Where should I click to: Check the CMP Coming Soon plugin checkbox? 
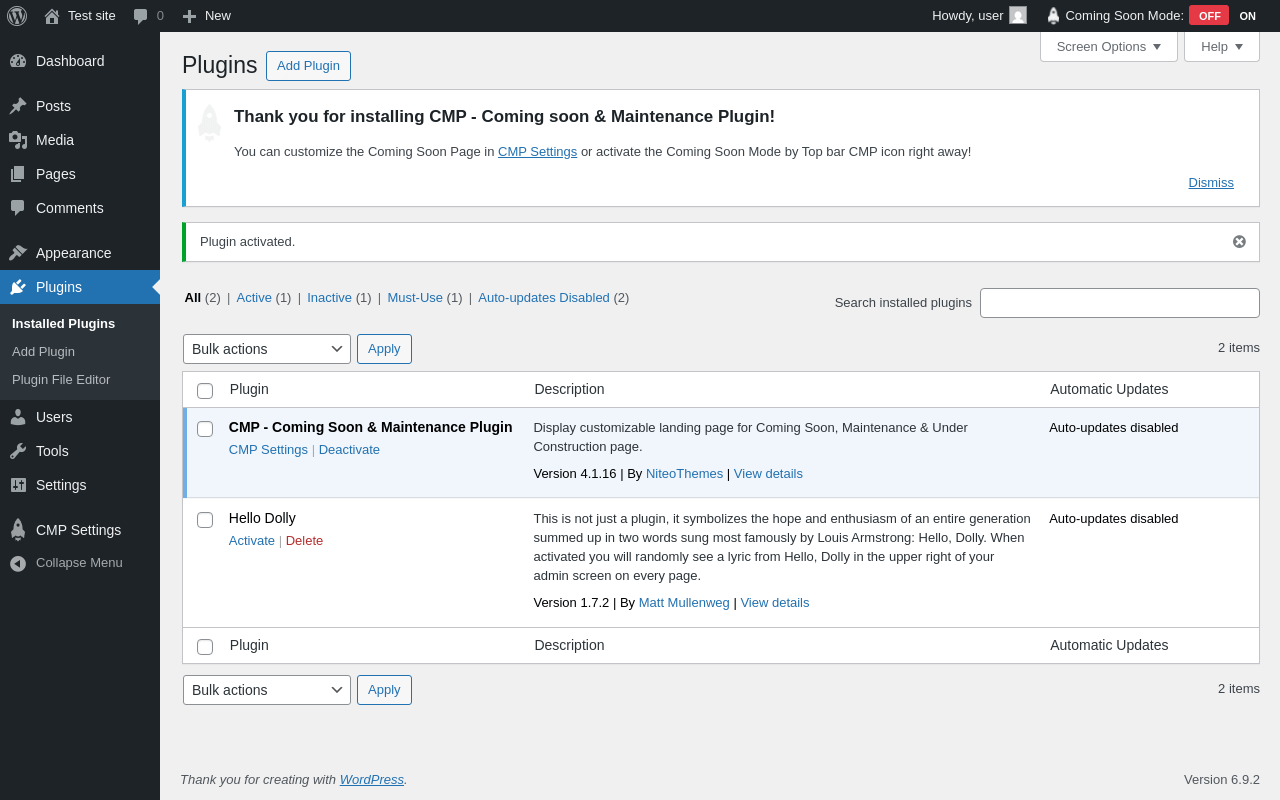(205, 429)
